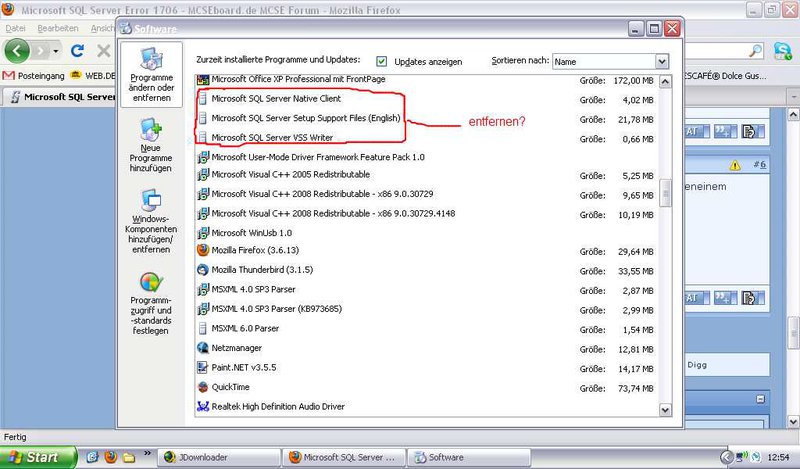
Task: Go back in Firefox
Action: 17,51
